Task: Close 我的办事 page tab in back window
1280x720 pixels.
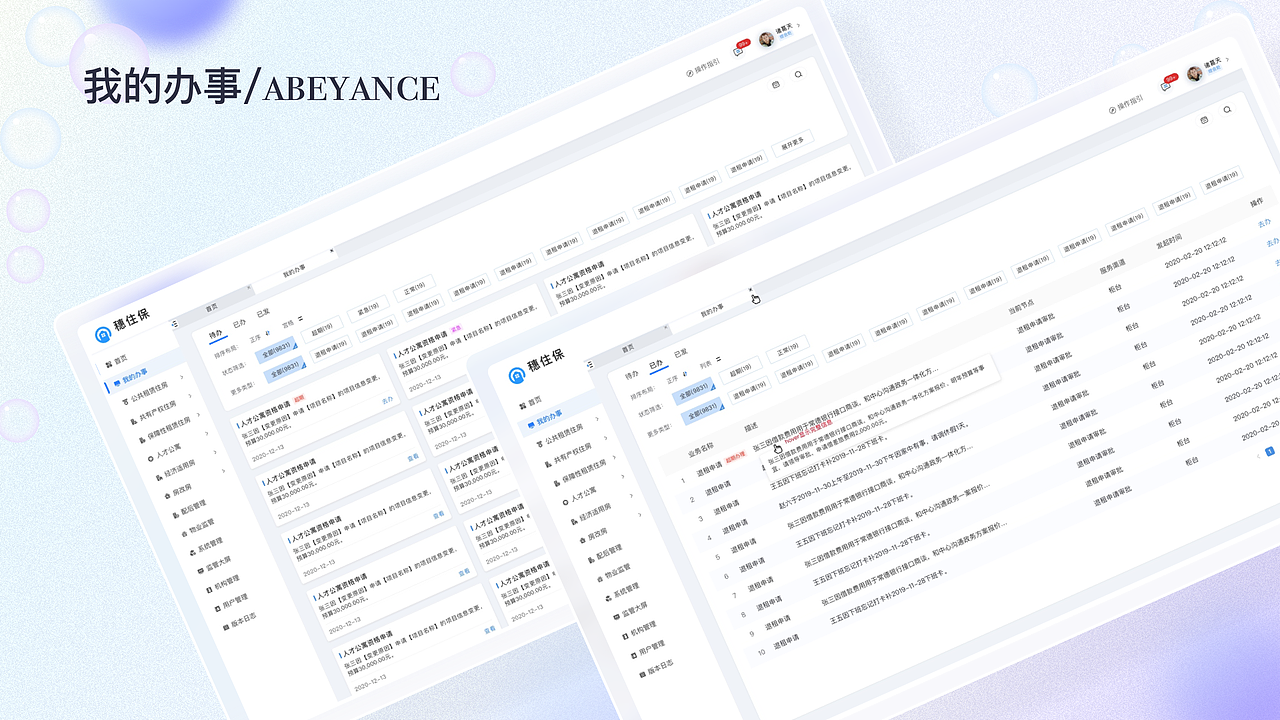Action: (x=331, y=250)
